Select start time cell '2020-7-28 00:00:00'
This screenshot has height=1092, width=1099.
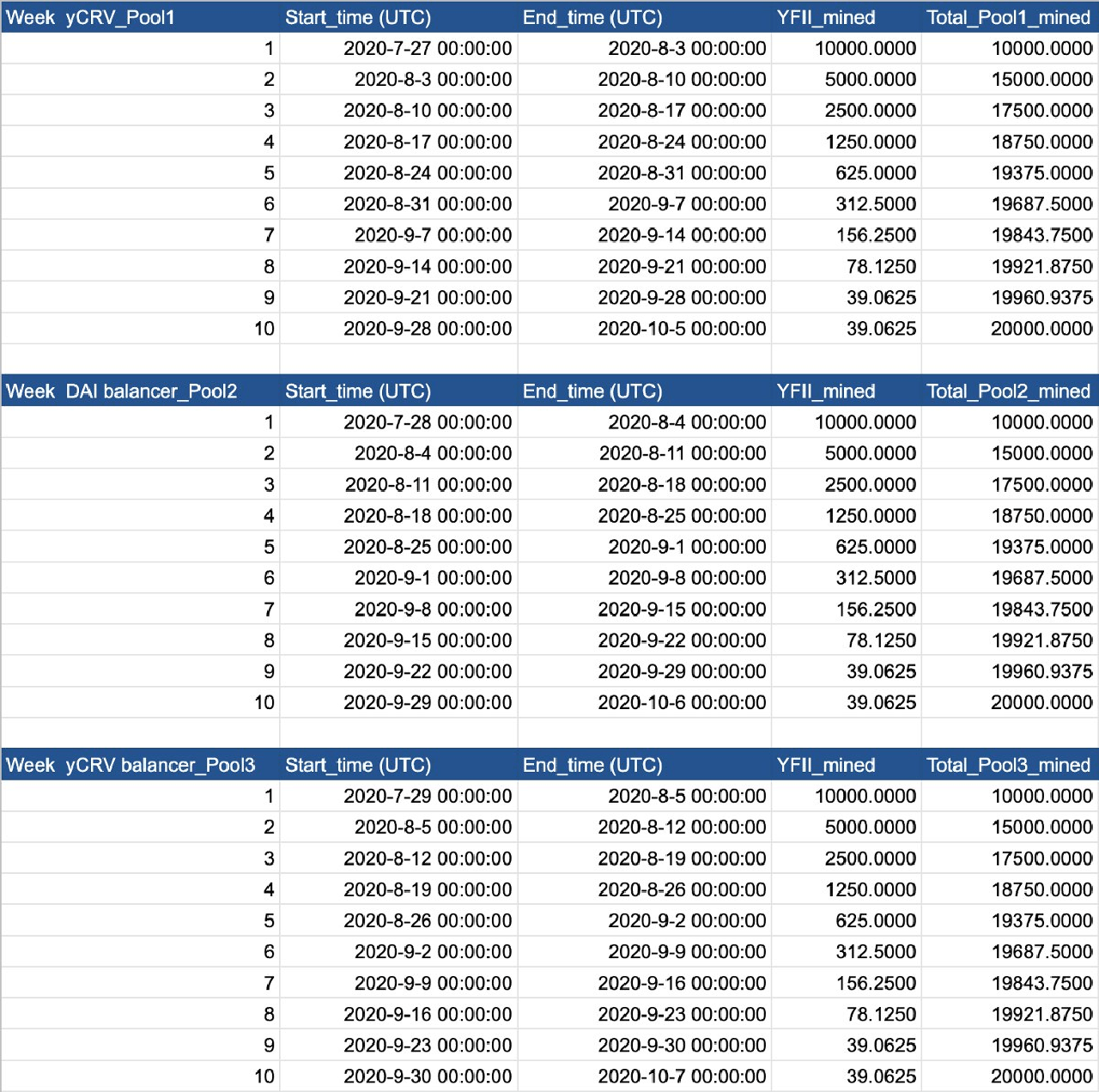tap(398, 422)
